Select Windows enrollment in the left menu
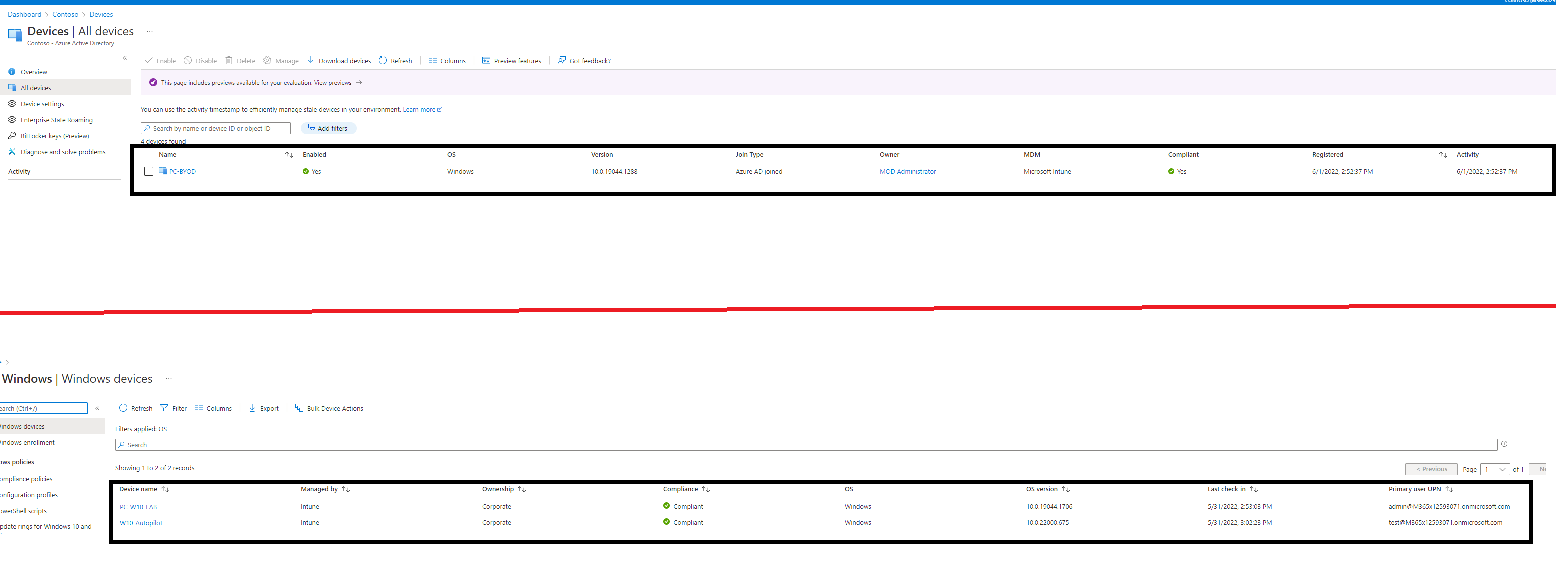Viewport: 1568px width, 566px height. pos(27,442)
